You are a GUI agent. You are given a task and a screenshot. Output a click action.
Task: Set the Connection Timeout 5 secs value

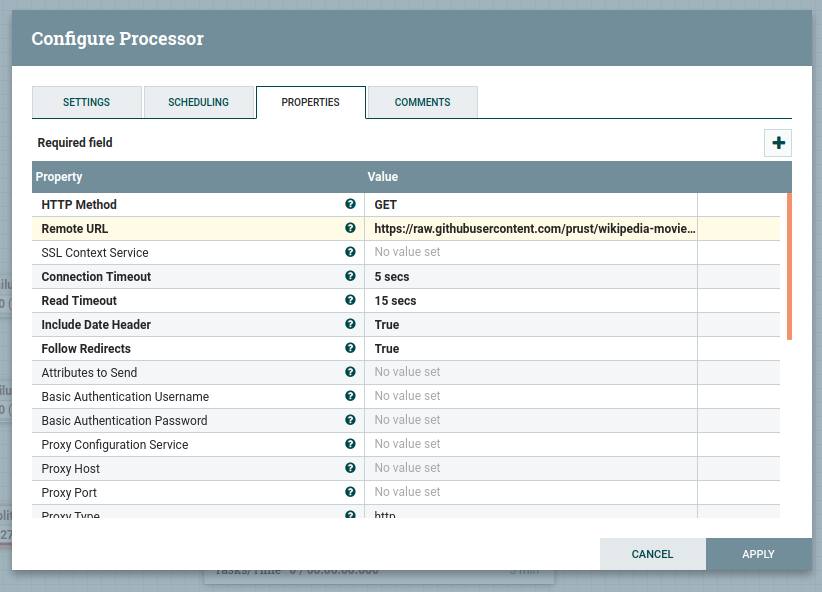point(530,277)
